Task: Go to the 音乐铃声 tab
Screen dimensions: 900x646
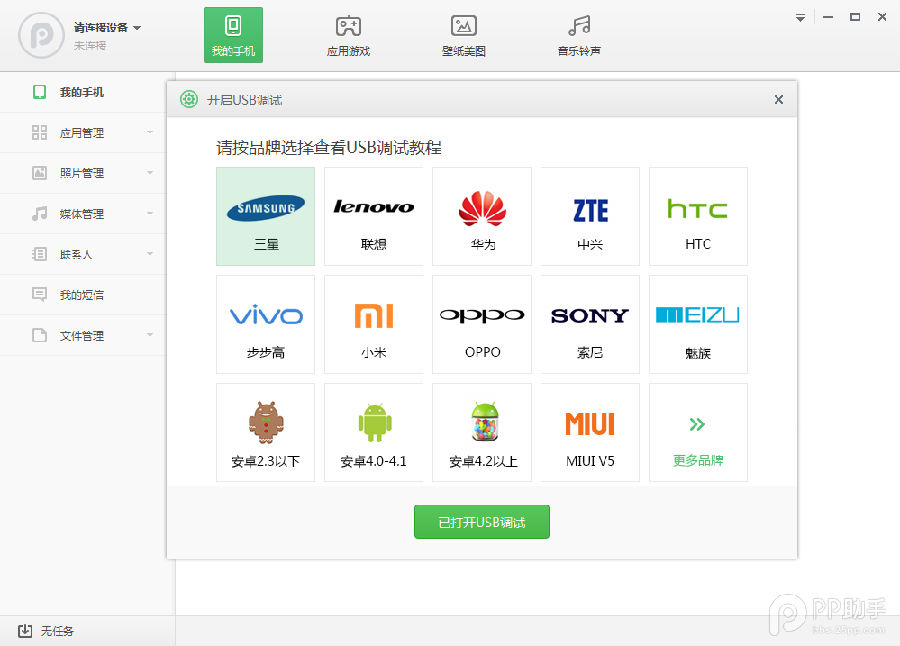Action: 579,36
